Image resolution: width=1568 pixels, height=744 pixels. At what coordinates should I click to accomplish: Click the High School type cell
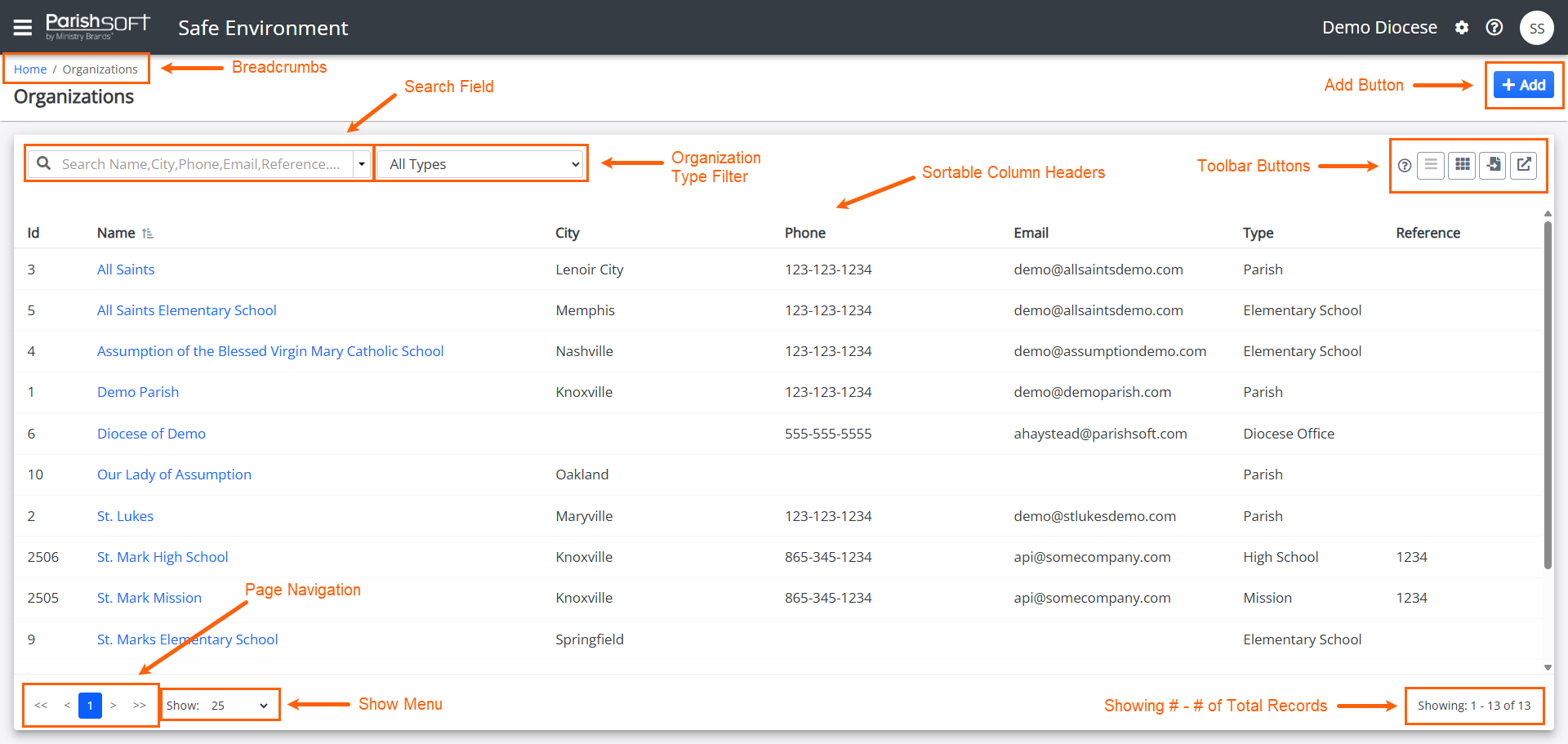pos(1281,557)
